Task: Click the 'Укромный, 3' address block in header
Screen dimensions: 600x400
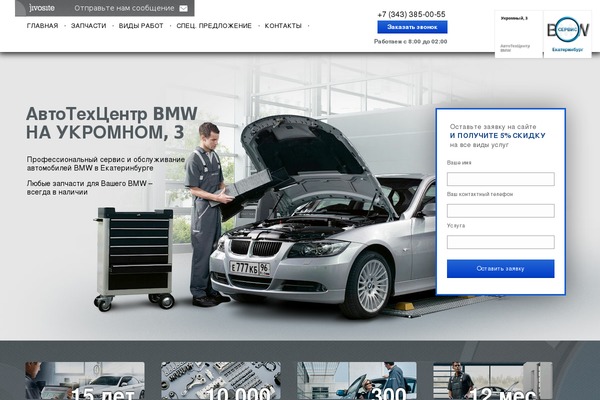Action: [x=519, y=34]
